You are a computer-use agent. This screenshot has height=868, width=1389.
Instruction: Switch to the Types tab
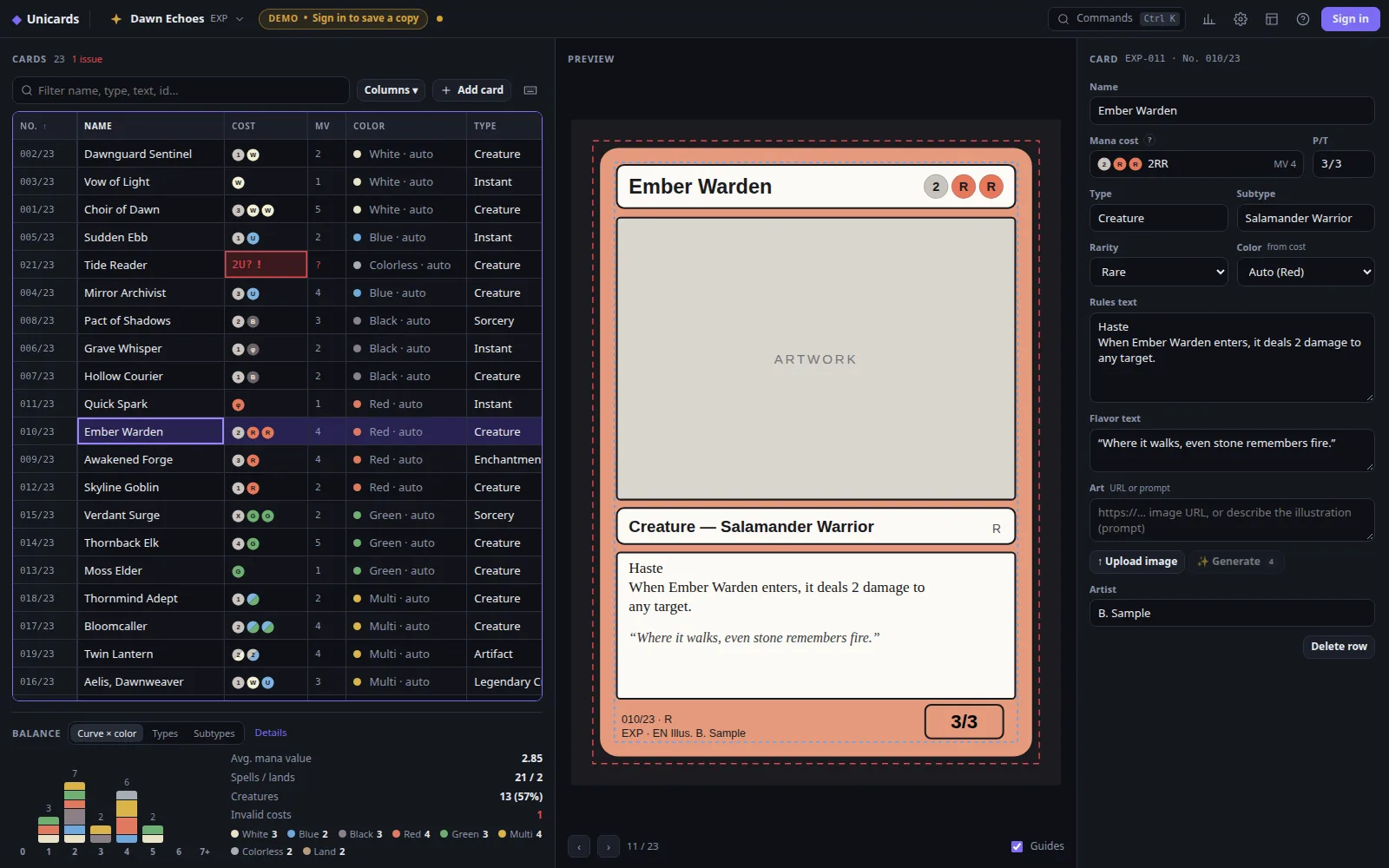[165, 733]
